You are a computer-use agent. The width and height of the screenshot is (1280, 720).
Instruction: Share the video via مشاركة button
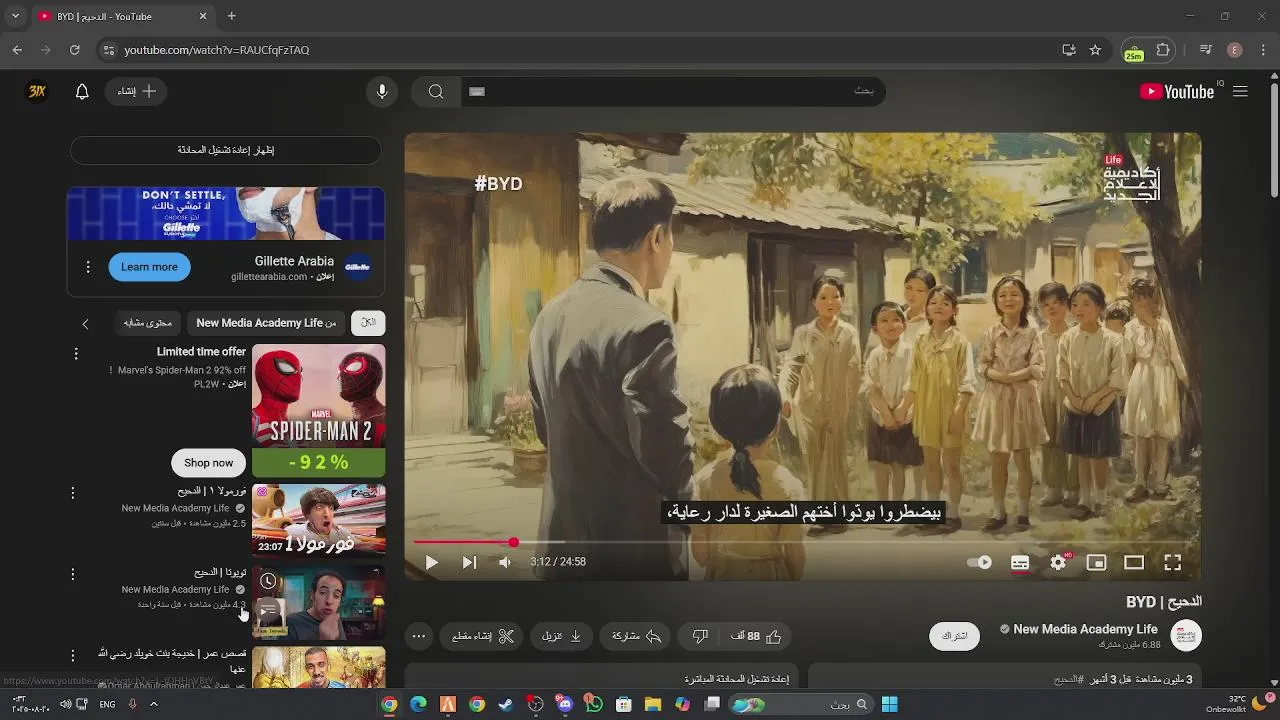pos(636,636)
